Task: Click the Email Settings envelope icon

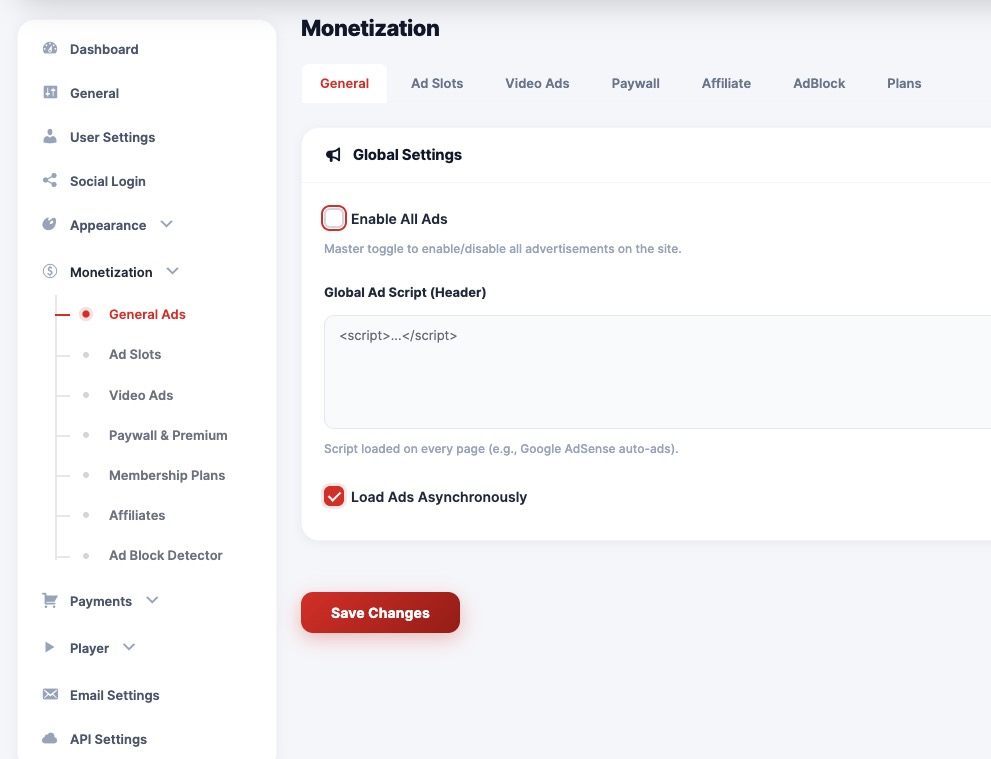Action: coord(50,695)
